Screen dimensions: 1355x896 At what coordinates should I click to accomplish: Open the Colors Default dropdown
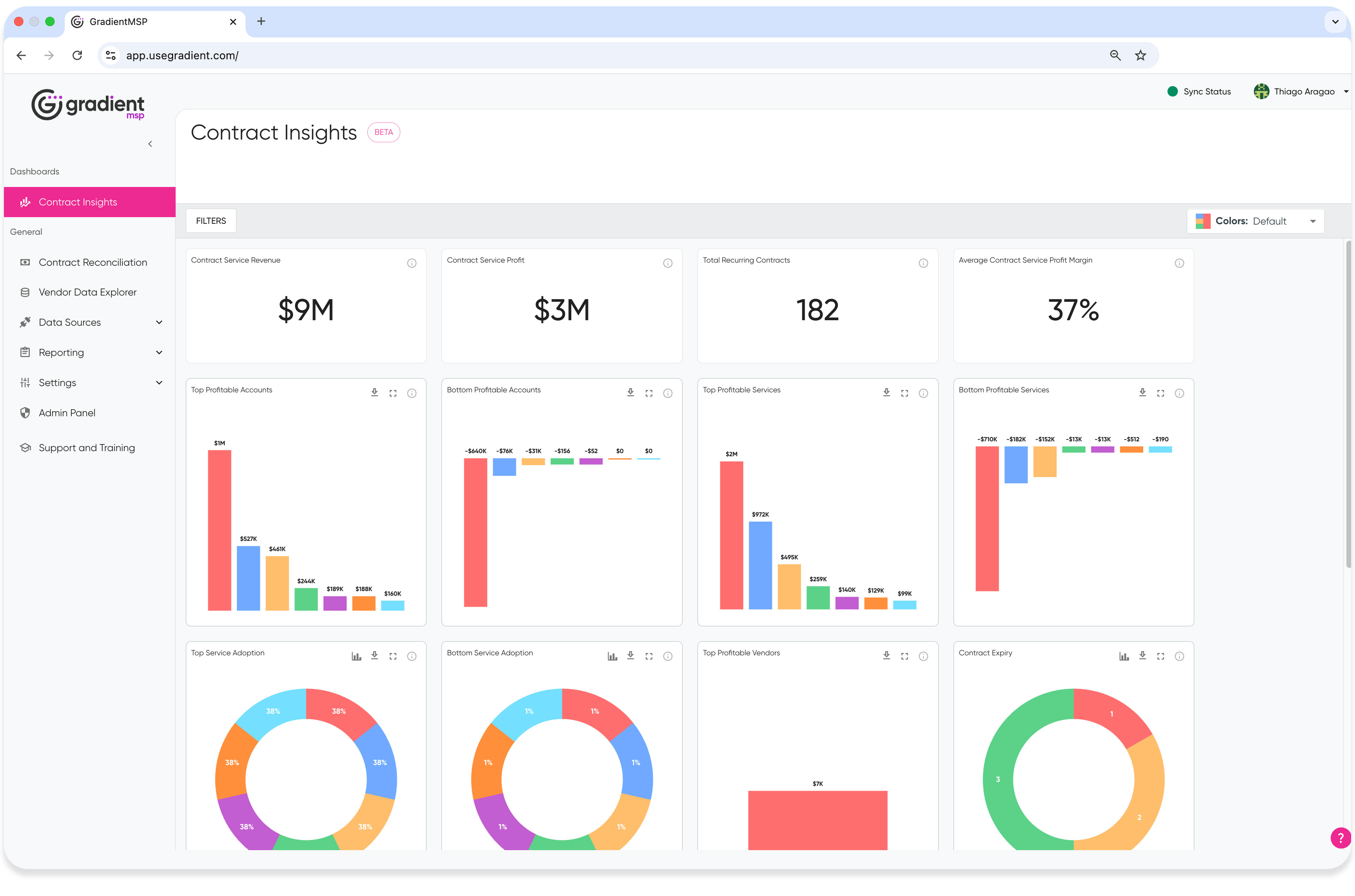(x=1255, y=221)
